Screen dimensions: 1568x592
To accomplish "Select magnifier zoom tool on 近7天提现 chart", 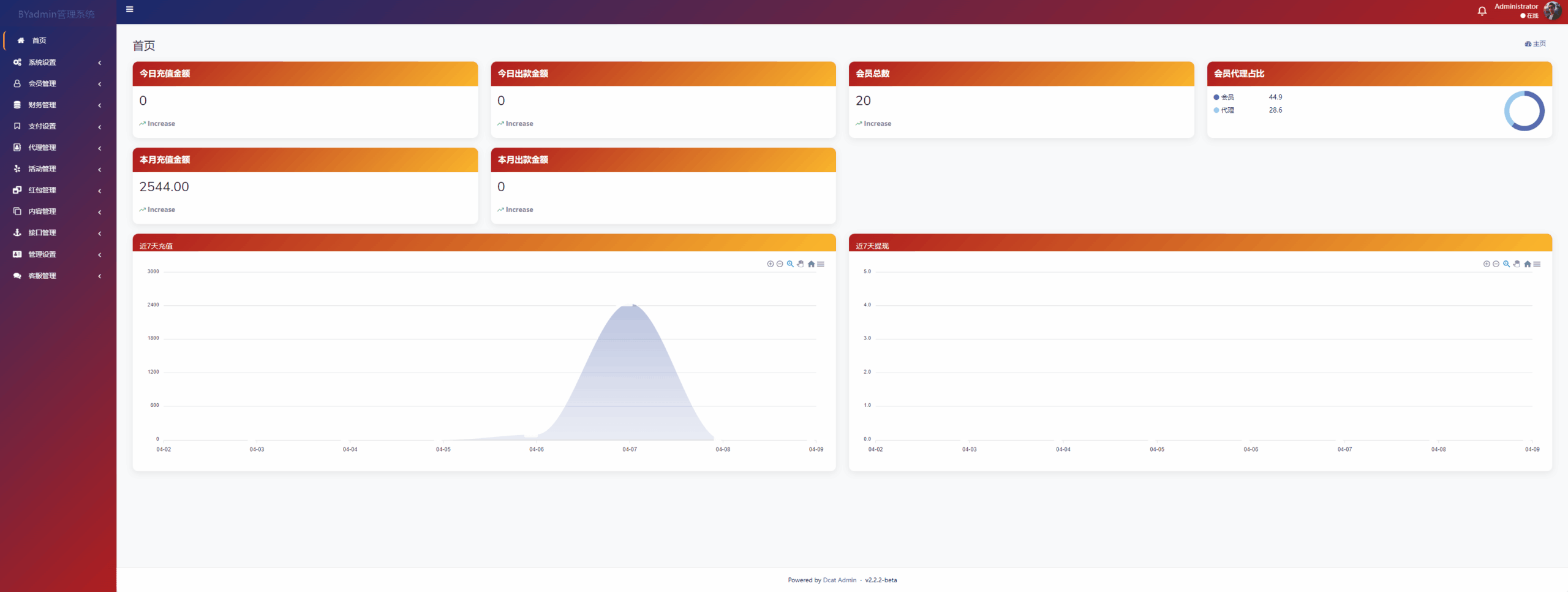I will point(1506,264).
